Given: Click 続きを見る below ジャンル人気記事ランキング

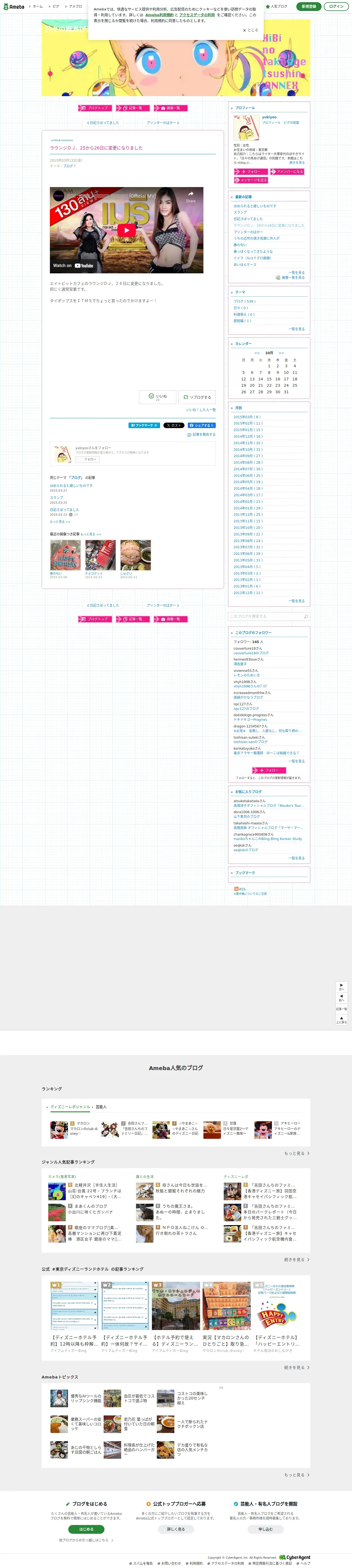Looking at the screenshot, I should click(x=297, y=1259).
